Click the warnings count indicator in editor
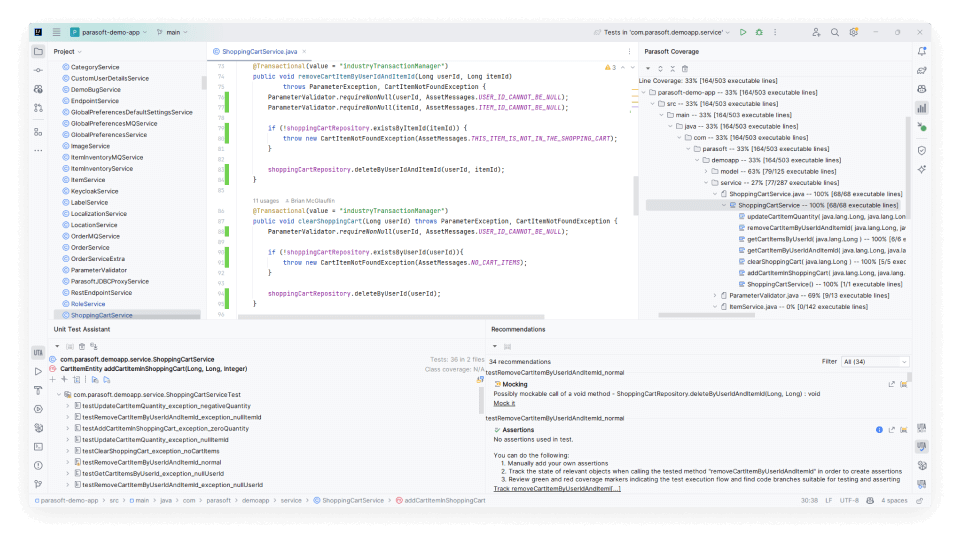This screenshot has width=960, height=542. tap(610, 67)
